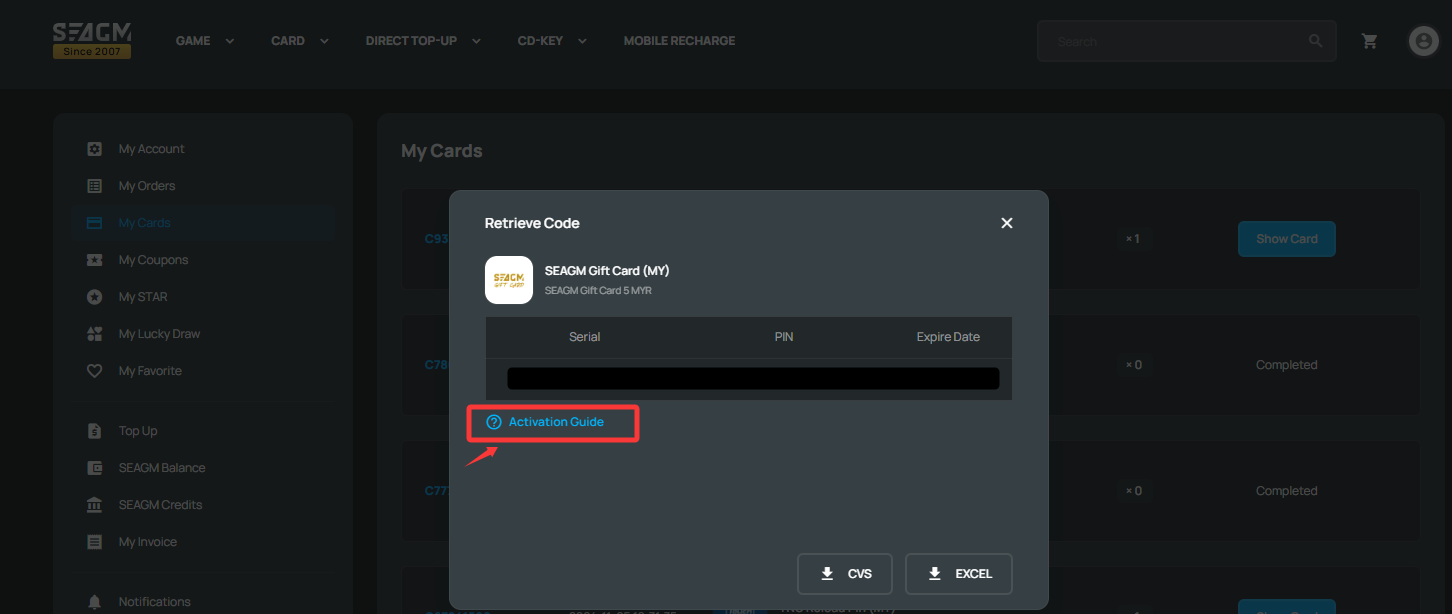The width and height of the screenshot is (1452, 614).
Task: Click the My Invoice document icon
Action: (94, 542)
